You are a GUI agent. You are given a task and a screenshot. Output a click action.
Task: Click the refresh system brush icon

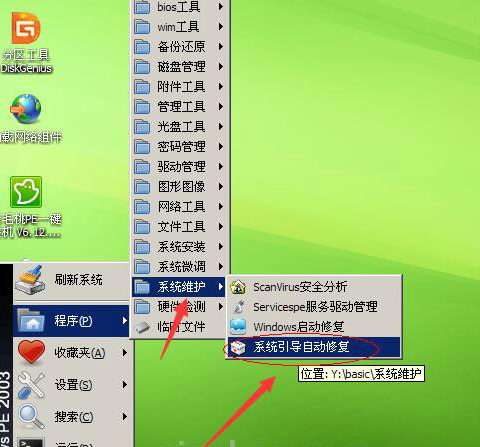(x=30, y=279)
